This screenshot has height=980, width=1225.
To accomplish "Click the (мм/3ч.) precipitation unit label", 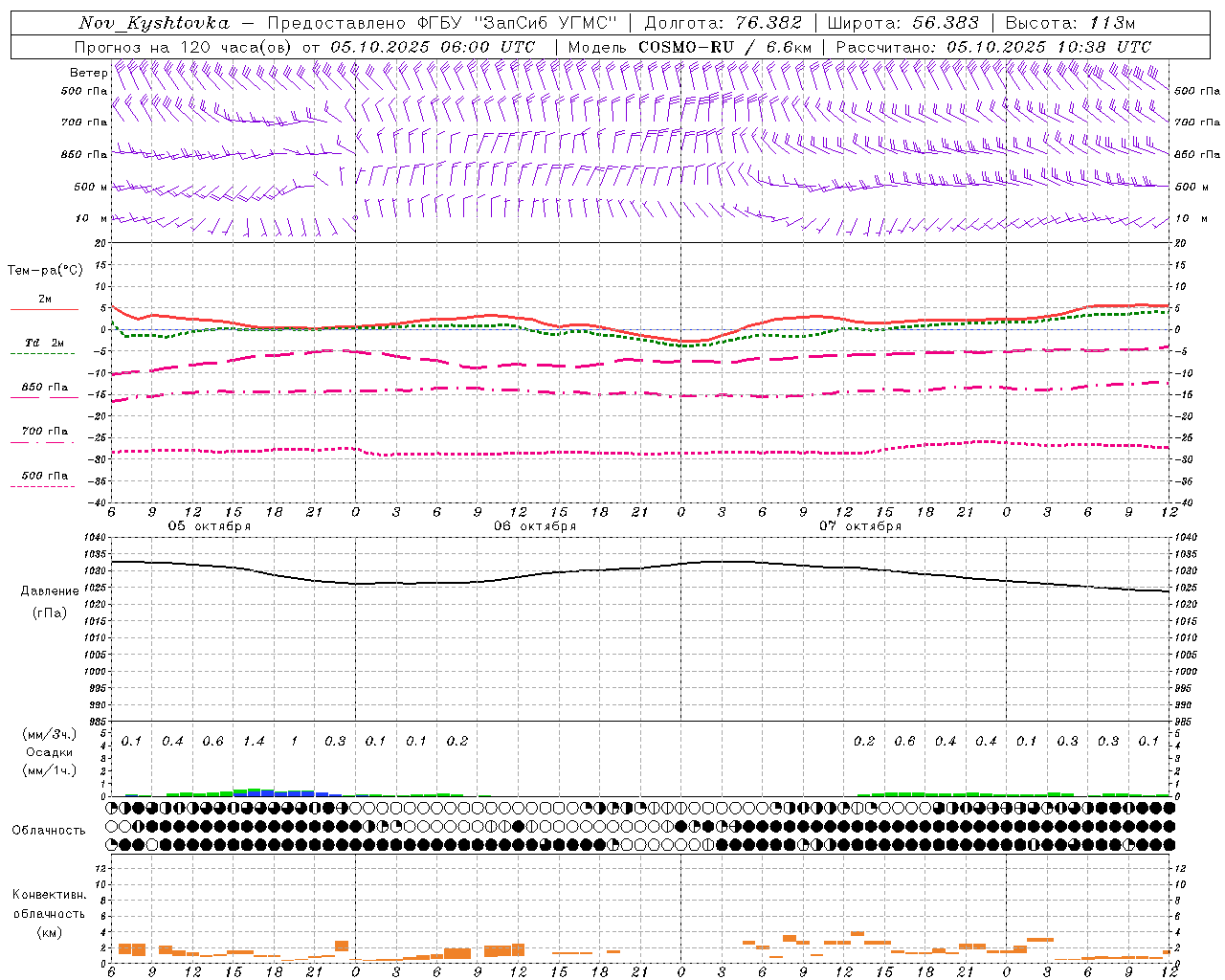I will coord(50,734).
